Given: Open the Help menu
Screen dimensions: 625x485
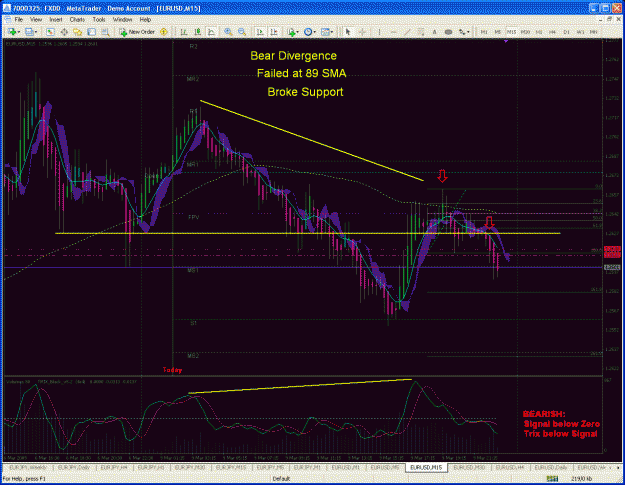Looking at the screenshot, I should pyautogui.click(x=145, y=19).
